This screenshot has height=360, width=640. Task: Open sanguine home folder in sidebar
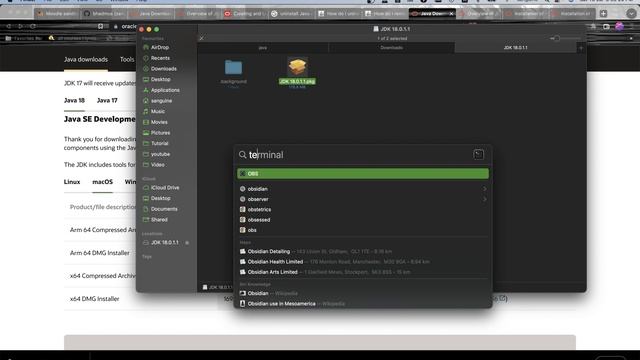[x=161, y=100]
